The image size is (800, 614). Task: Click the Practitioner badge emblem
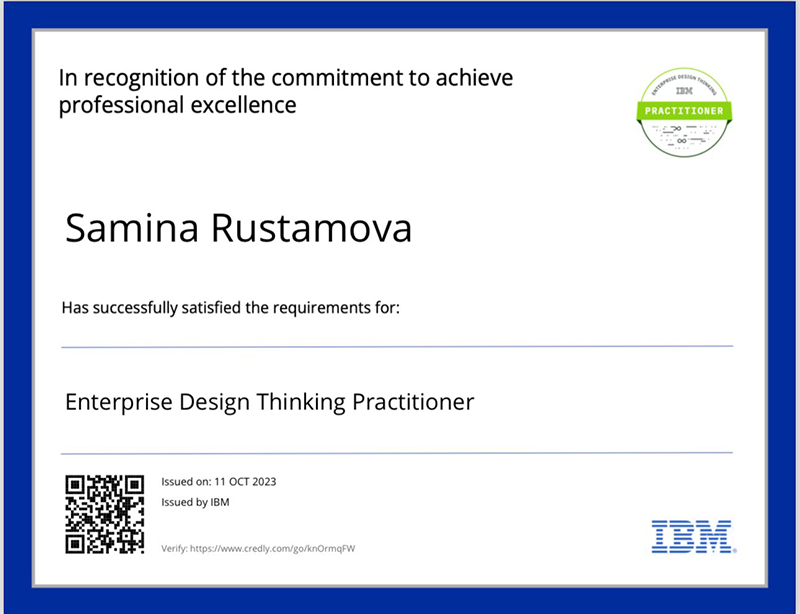pos(684,112)
